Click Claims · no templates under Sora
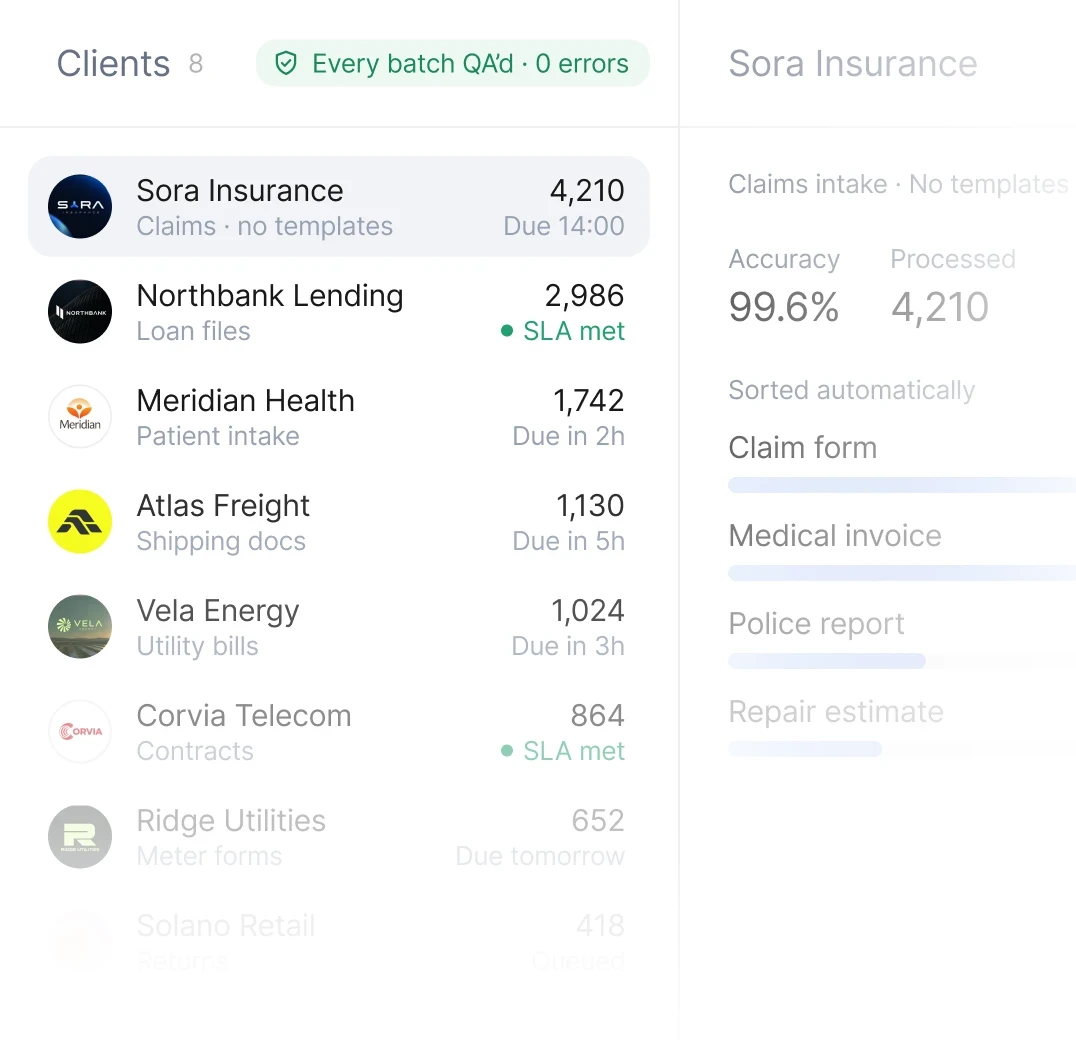The width and height of the screenshot is (1076, 1064). pos(264,226)
